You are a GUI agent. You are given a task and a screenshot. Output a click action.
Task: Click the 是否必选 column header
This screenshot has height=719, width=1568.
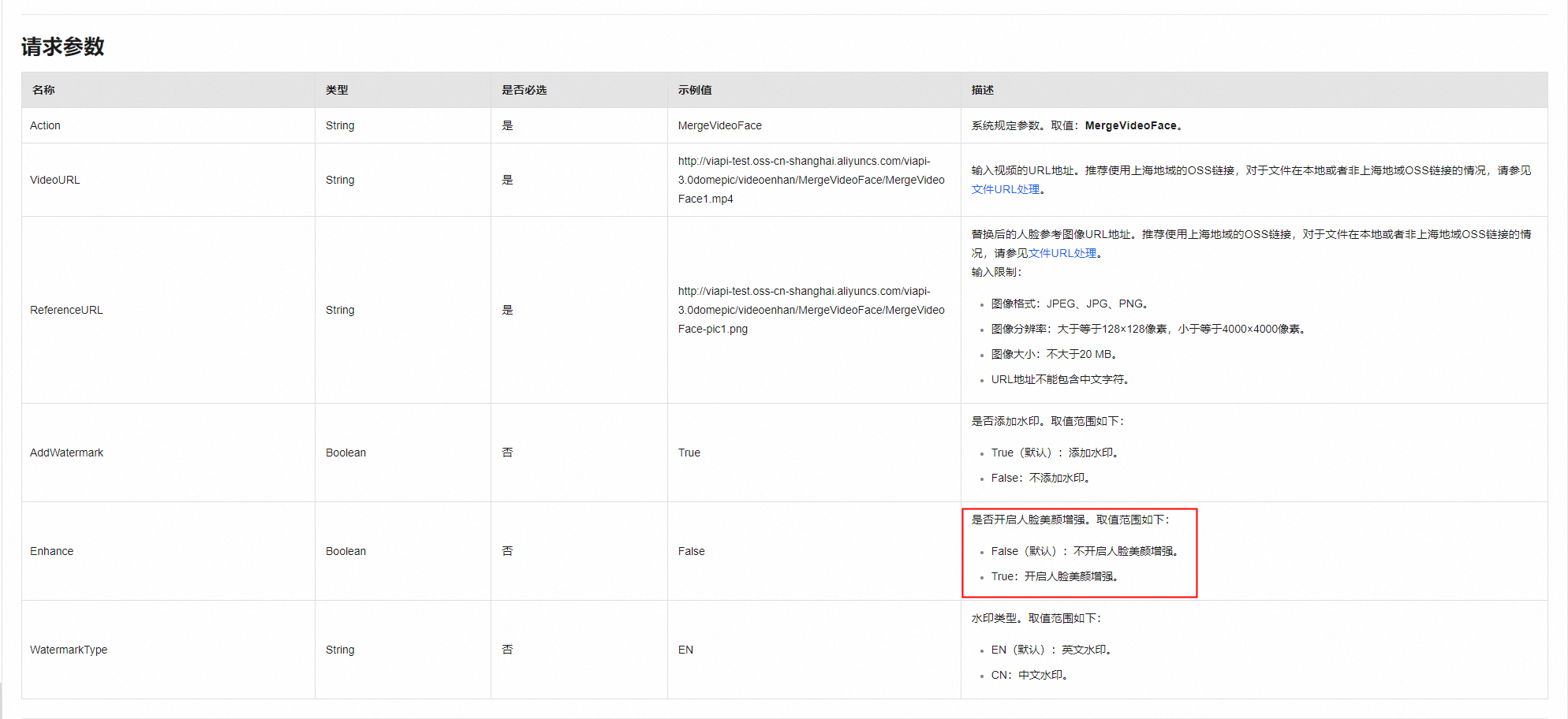(x=525, y=90)
